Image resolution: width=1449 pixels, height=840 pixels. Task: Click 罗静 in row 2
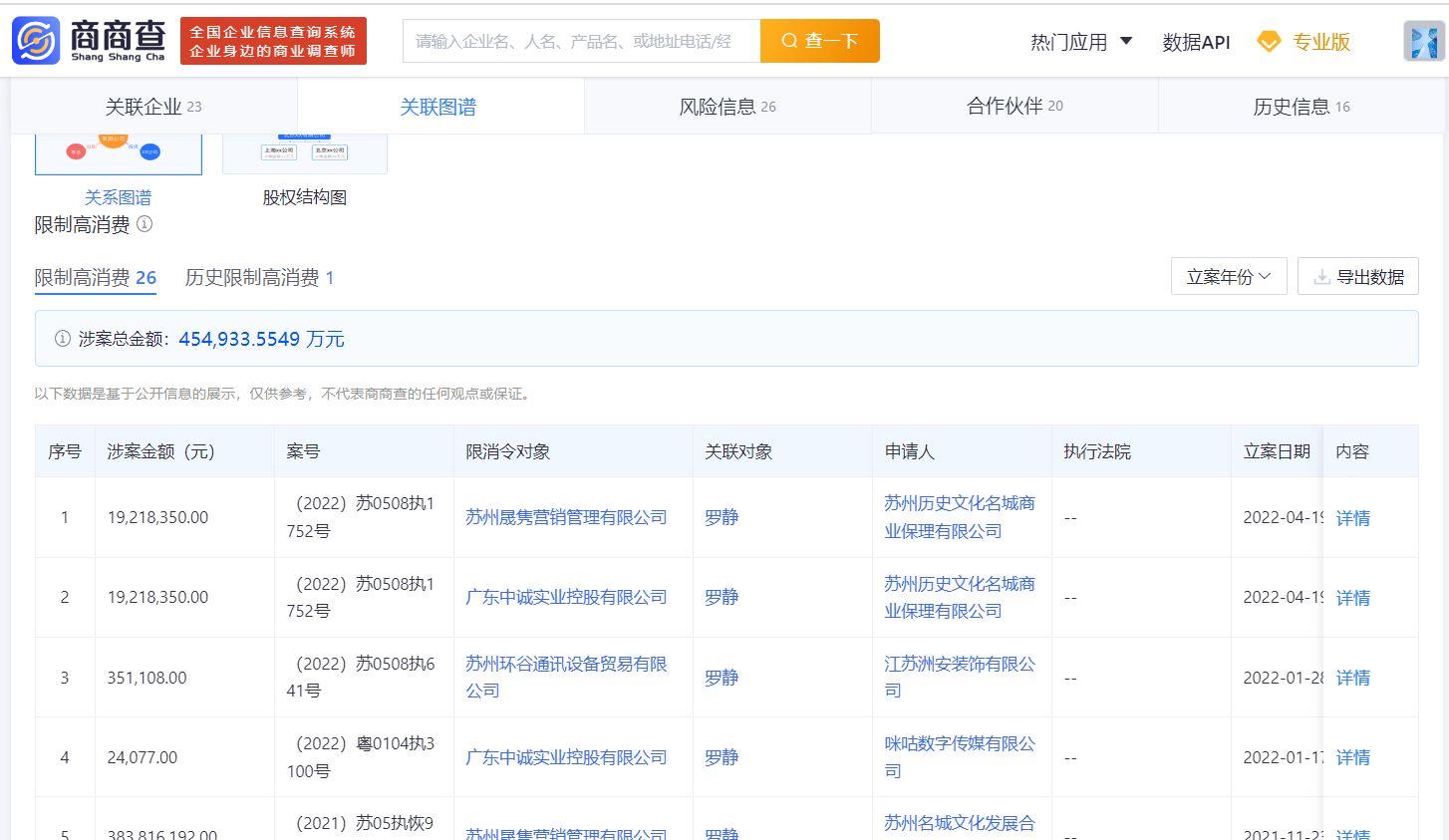point(722,597)
